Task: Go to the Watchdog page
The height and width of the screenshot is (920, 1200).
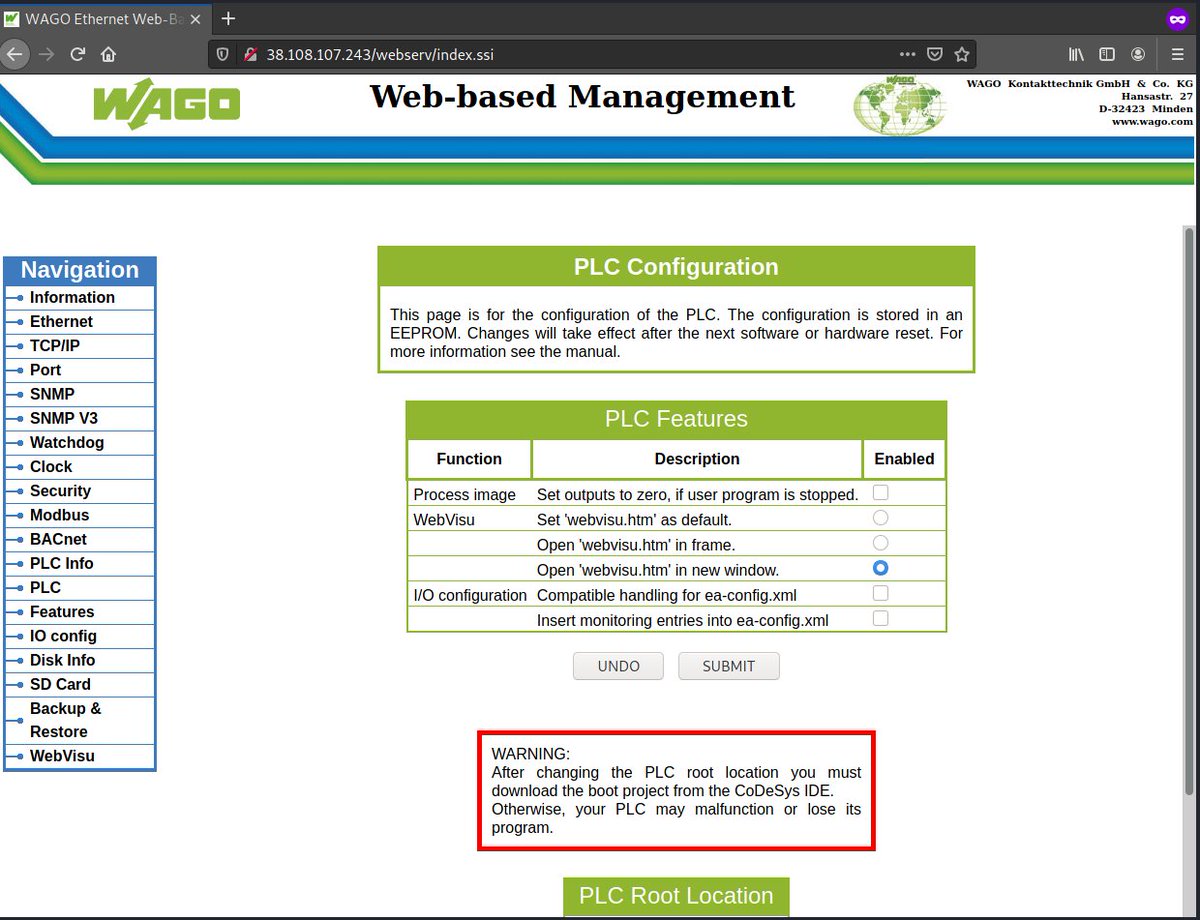Action: click(x=67, y=442)
